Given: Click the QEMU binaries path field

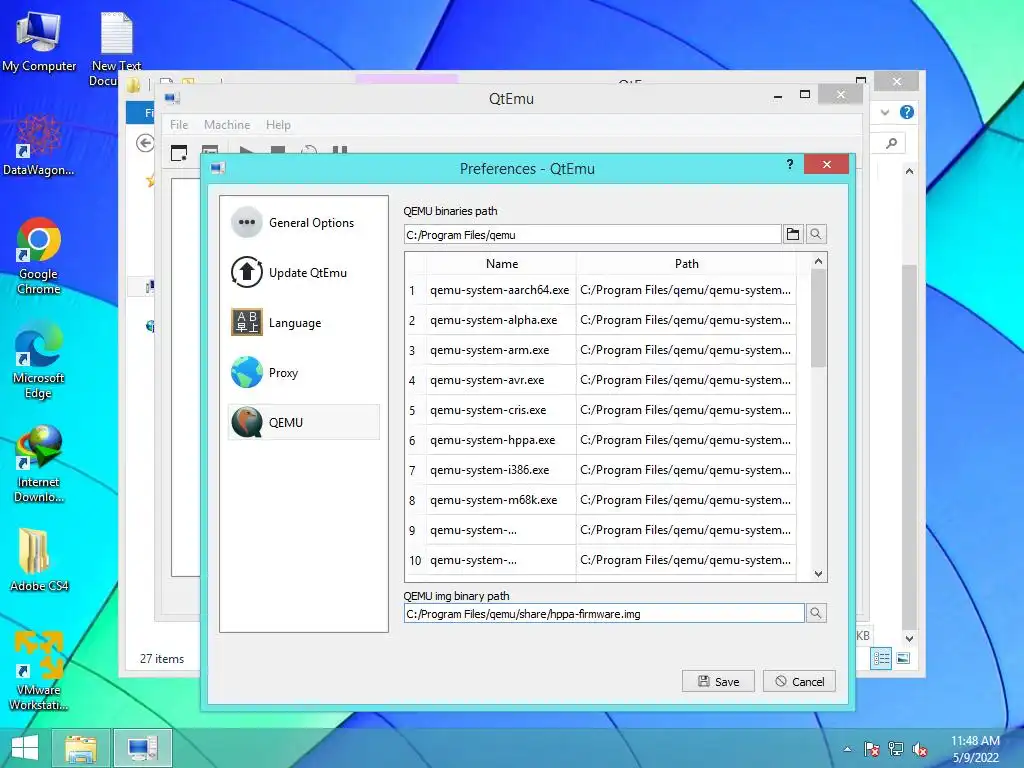Looking at the screenshot, I should point(592,234).
